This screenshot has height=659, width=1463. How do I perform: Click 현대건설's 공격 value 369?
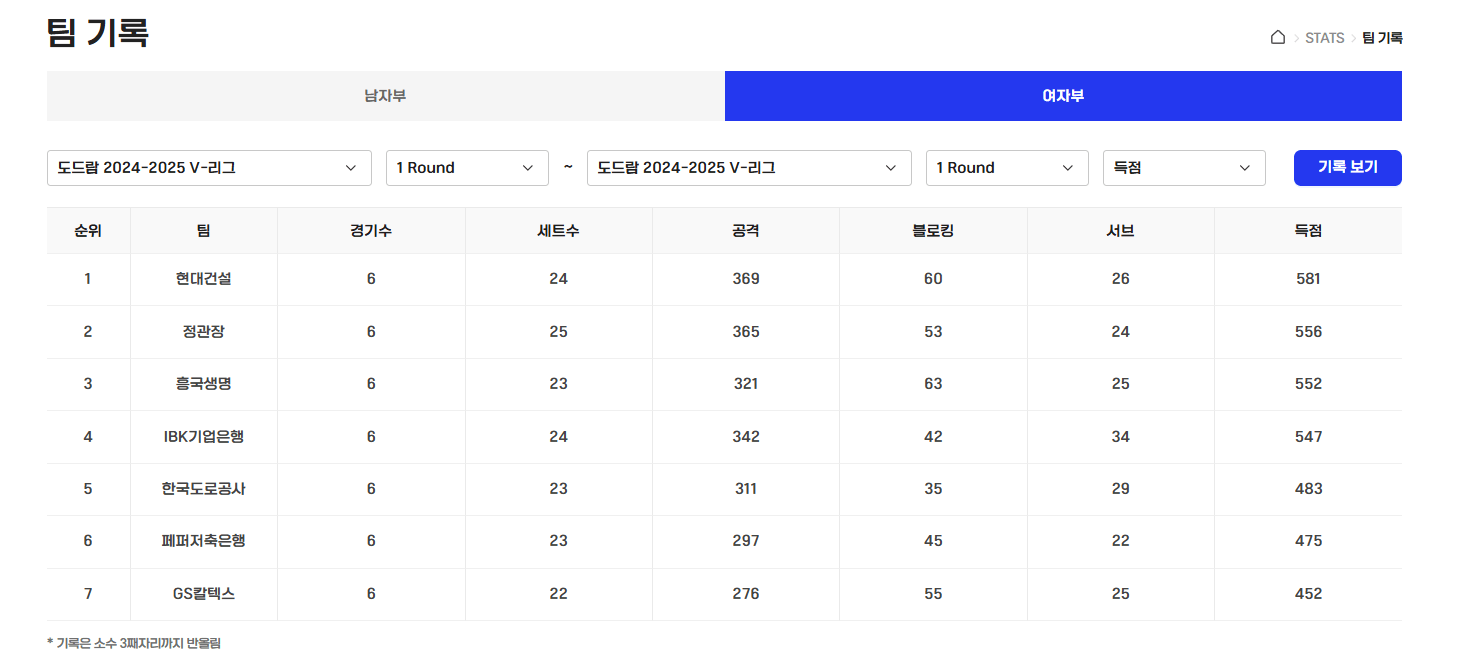(x=746, y=279)
